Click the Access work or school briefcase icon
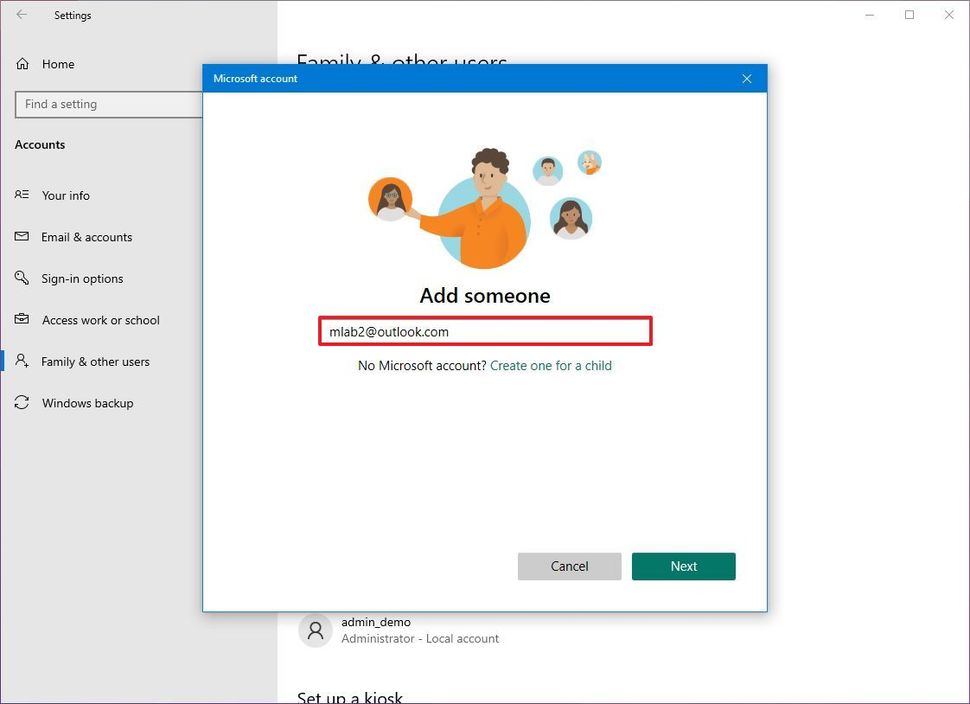The image size is (970, 704). tap(22, 319)
